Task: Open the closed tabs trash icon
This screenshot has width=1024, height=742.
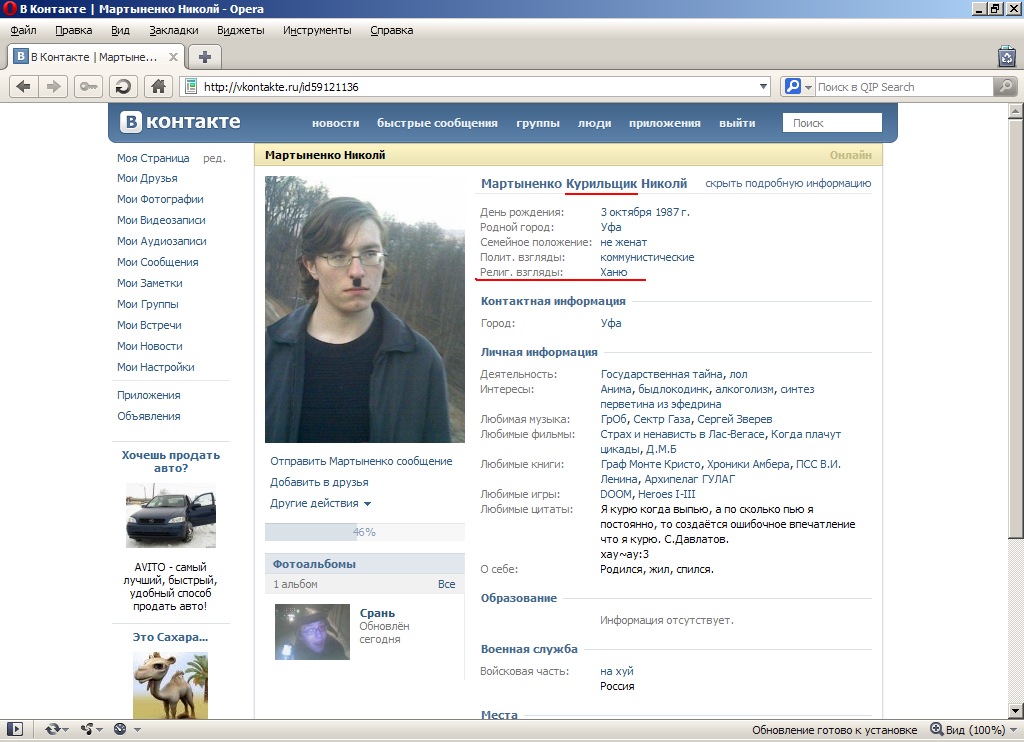Action: coord(1007,56)
